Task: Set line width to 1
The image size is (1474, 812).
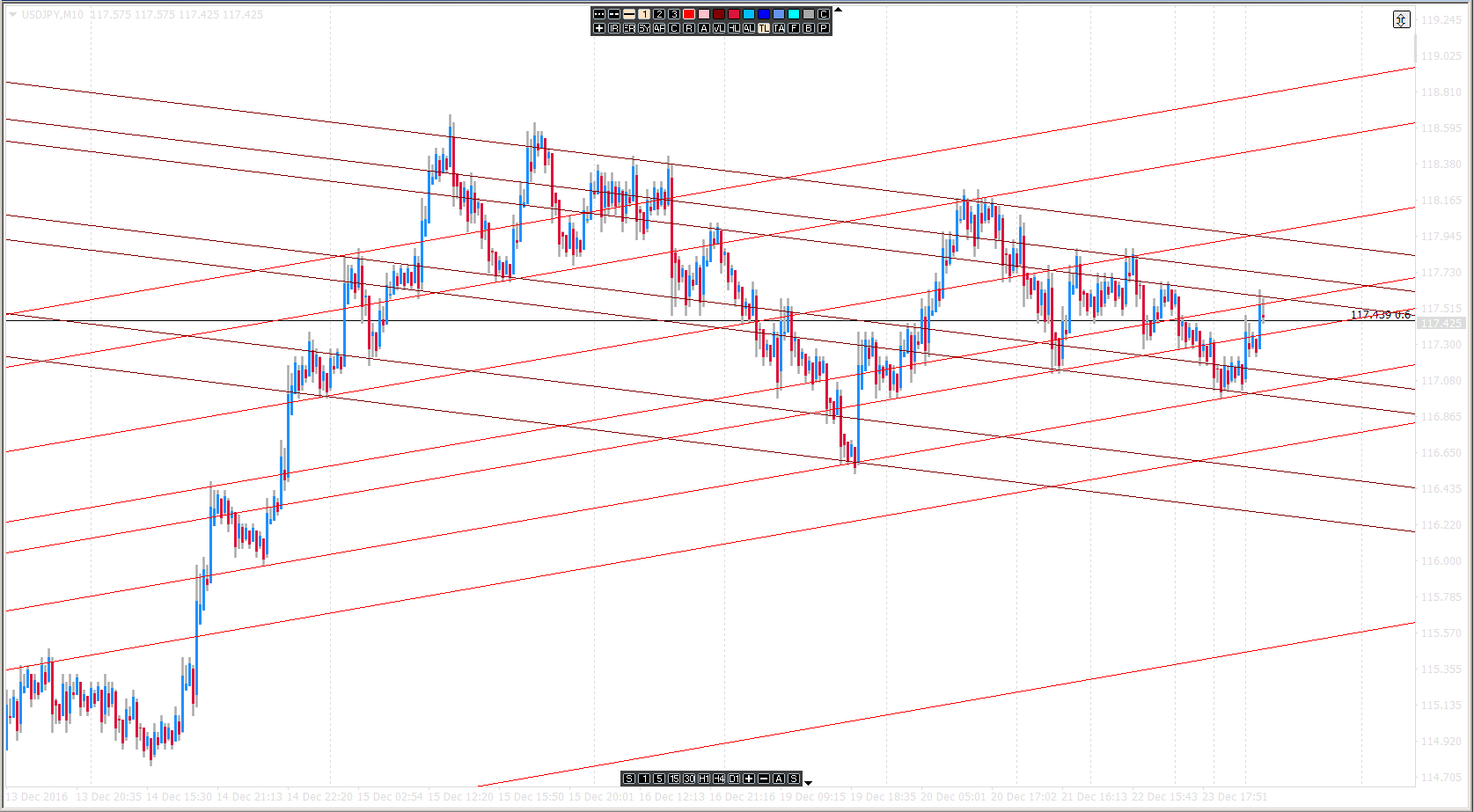Action: (x=644, y=14)
